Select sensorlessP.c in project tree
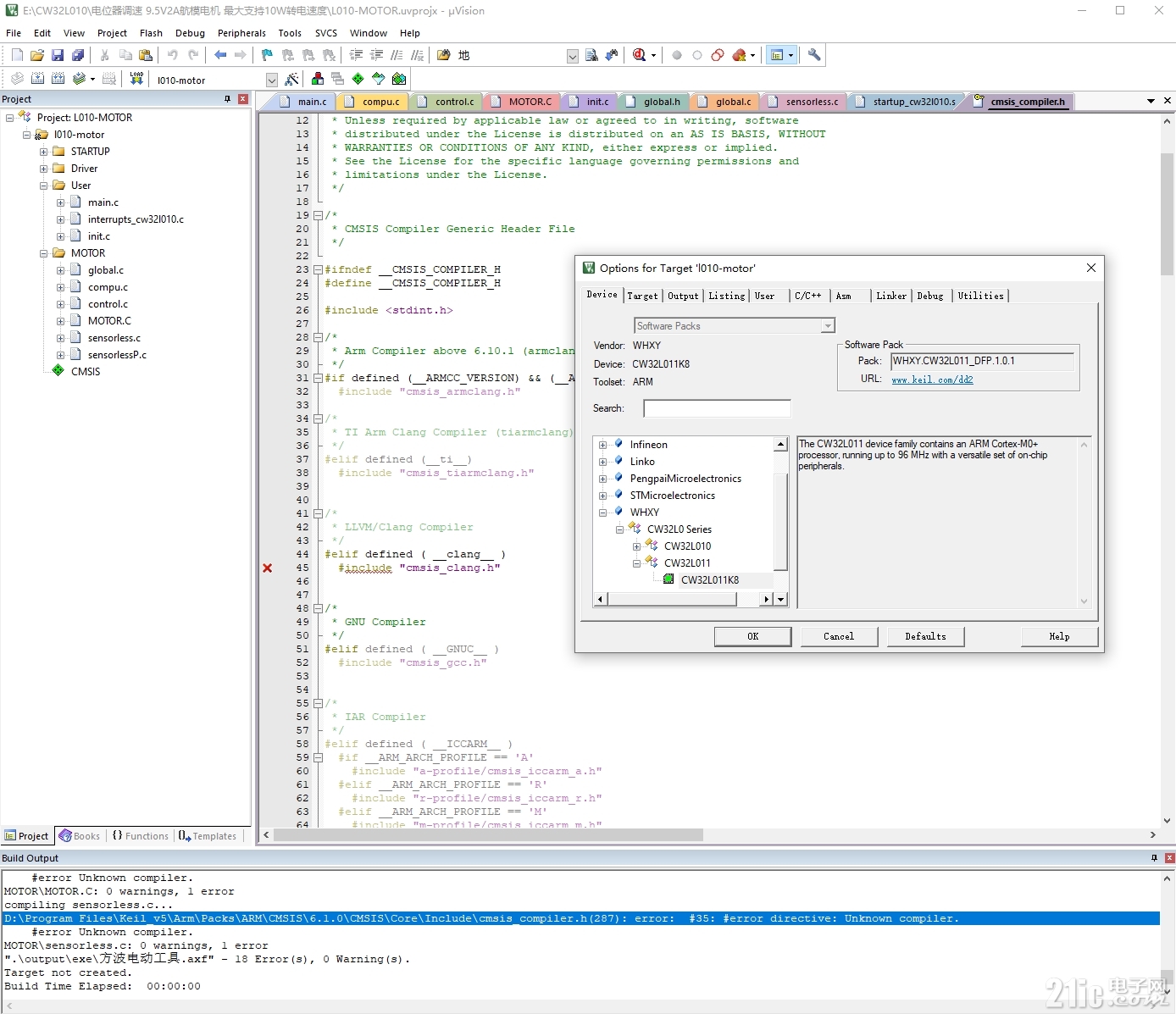Screen dimensions: 1176x1014 point(117,355)
